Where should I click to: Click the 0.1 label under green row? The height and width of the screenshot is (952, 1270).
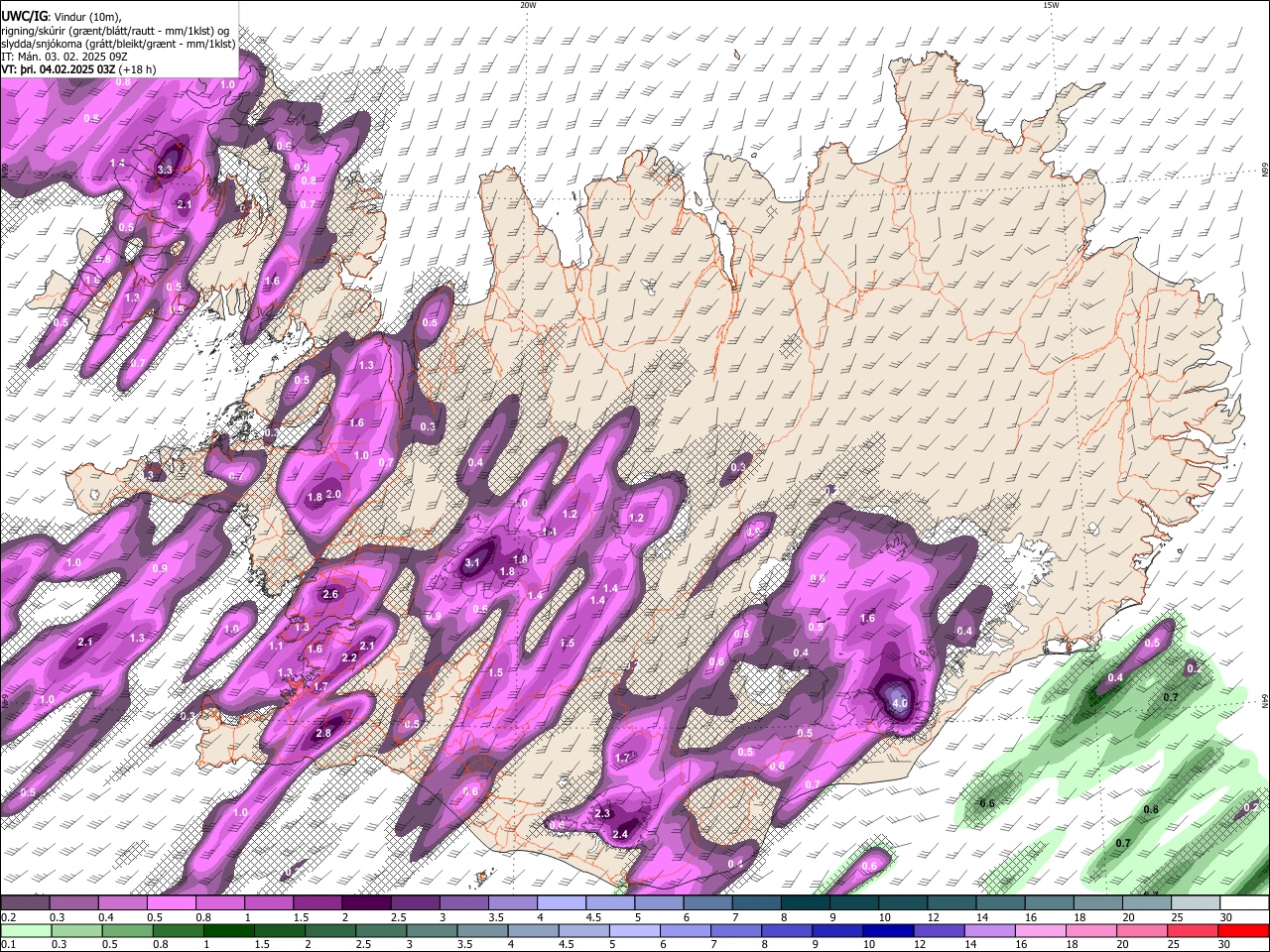[x=7, y=944]
